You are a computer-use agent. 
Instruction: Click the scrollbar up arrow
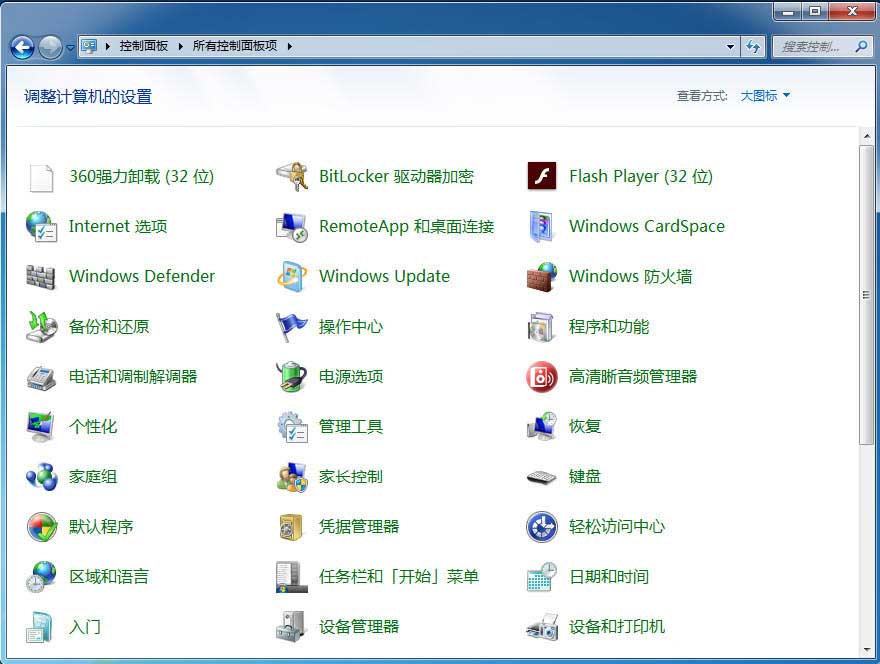coord(867,136)
